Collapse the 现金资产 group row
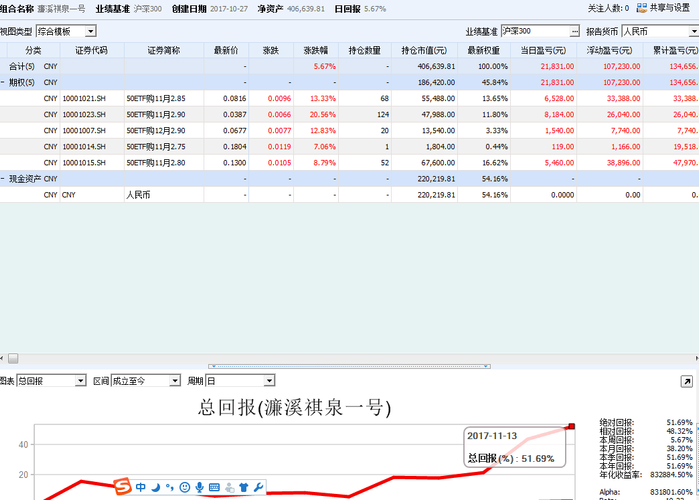The width and height of the screenshot is (699, 500). (3, 178)
